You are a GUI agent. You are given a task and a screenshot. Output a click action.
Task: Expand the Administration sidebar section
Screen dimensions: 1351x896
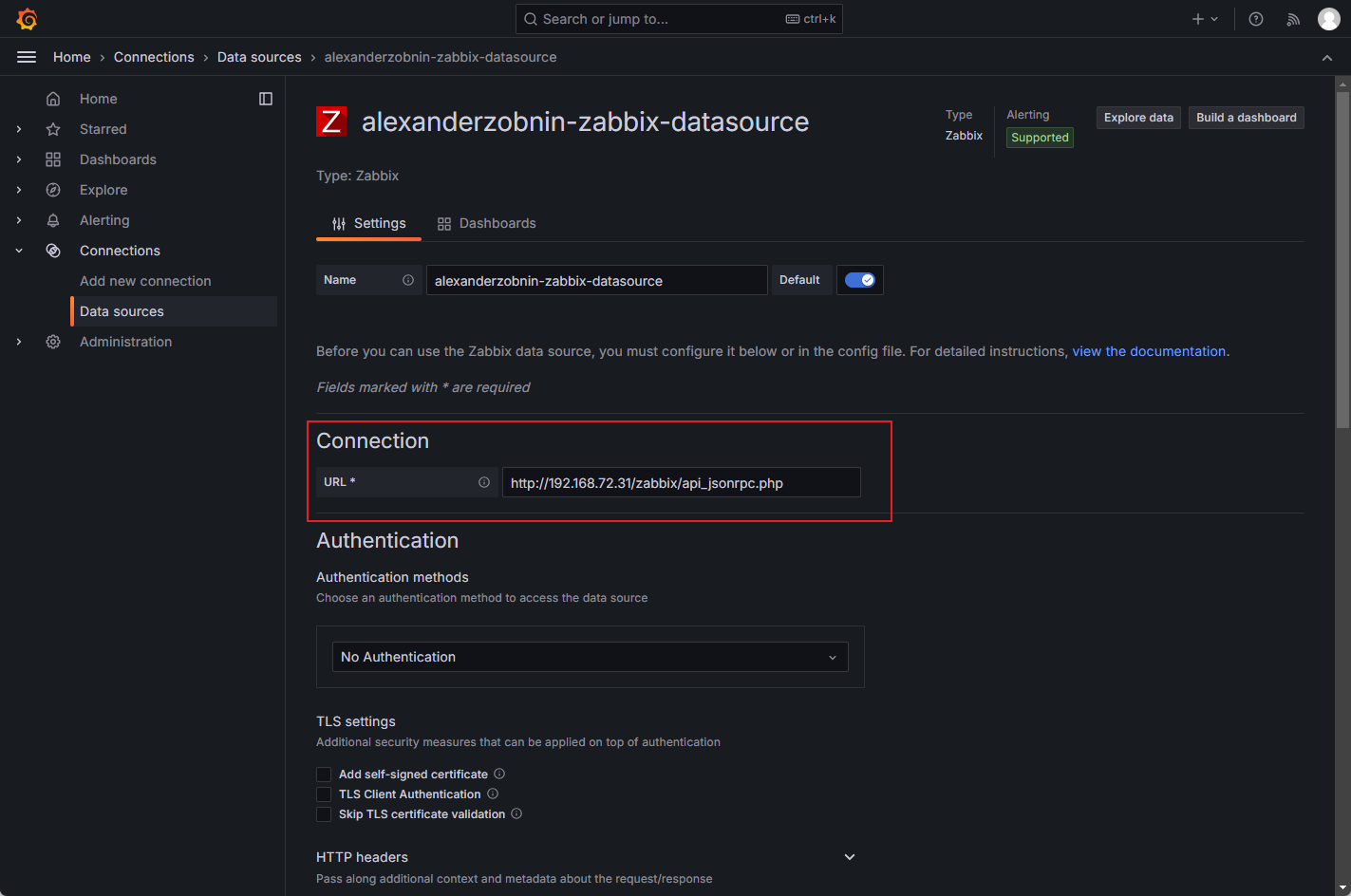pos(19,342)
